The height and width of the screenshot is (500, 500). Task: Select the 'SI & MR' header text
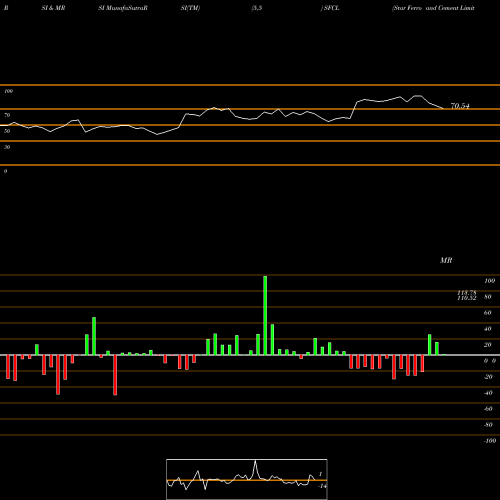click(53, 8)
